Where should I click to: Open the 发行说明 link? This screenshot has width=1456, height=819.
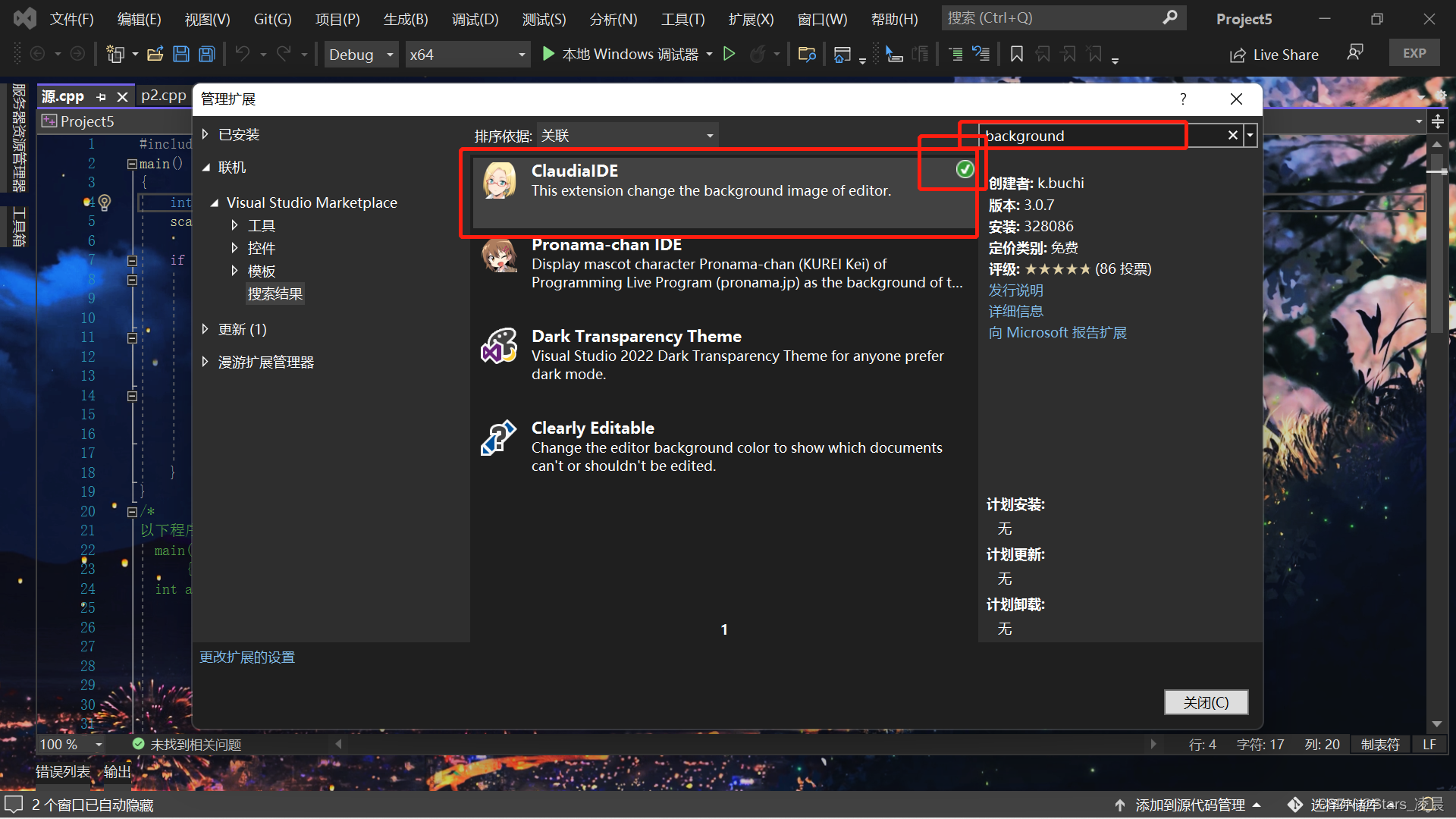1015,290
